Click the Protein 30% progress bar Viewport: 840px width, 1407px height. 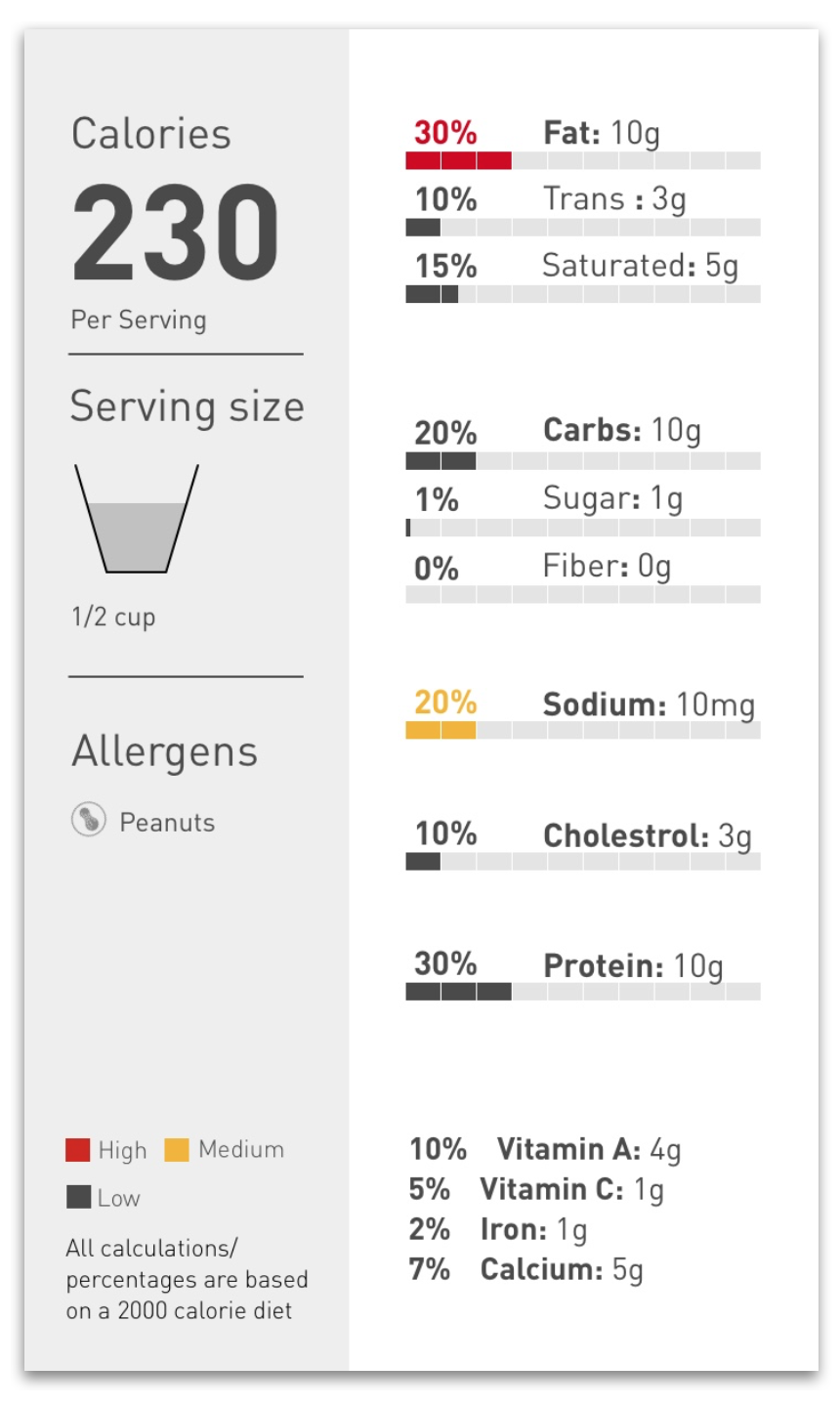(x=583, y=992)
